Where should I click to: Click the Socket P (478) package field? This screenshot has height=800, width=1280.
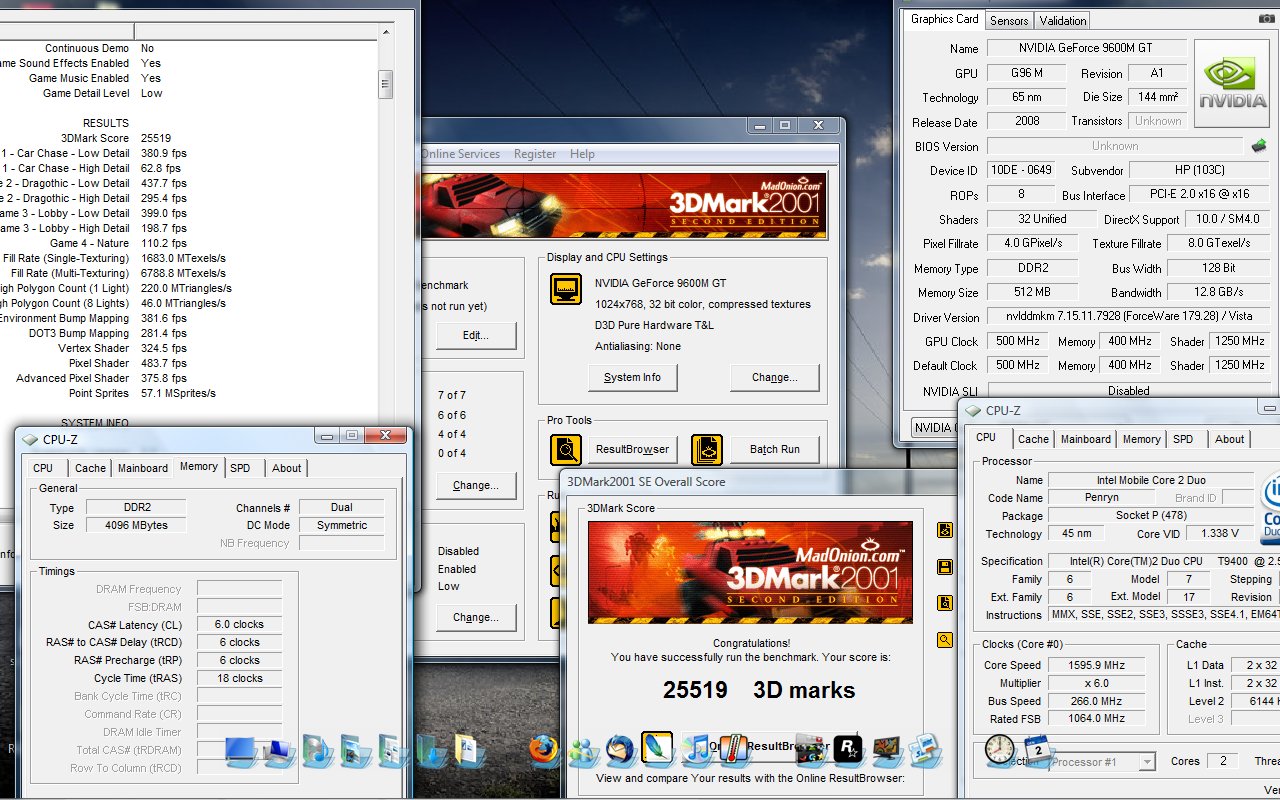pos(1150,516)
